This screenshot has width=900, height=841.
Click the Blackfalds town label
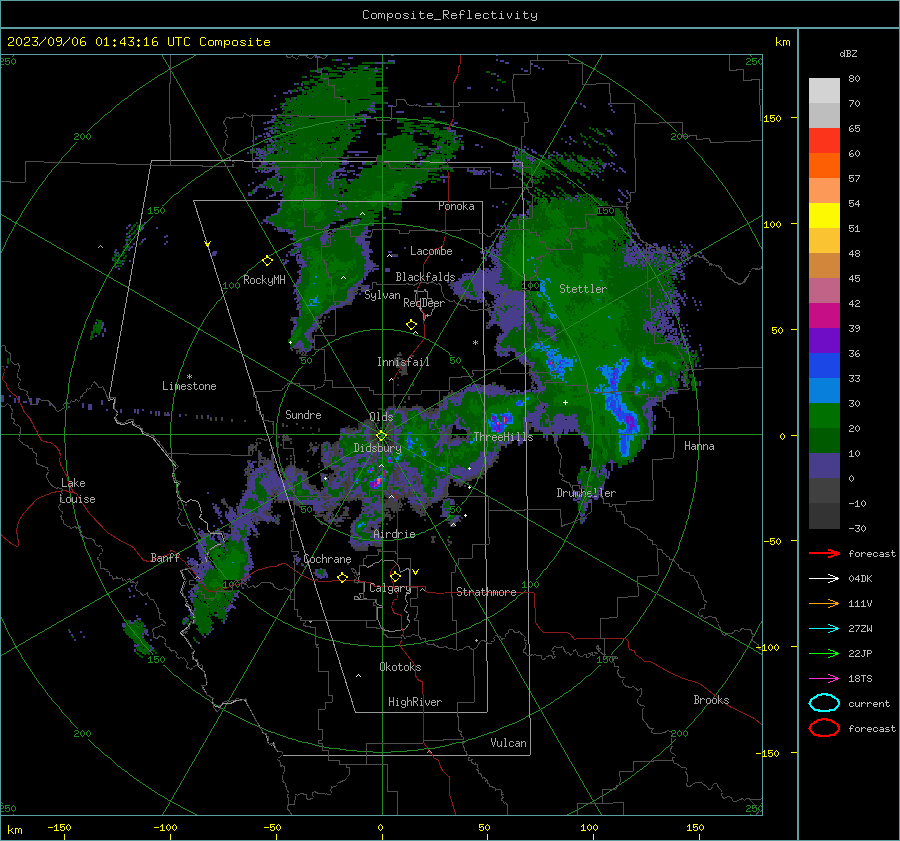click(x=425, y=277)
